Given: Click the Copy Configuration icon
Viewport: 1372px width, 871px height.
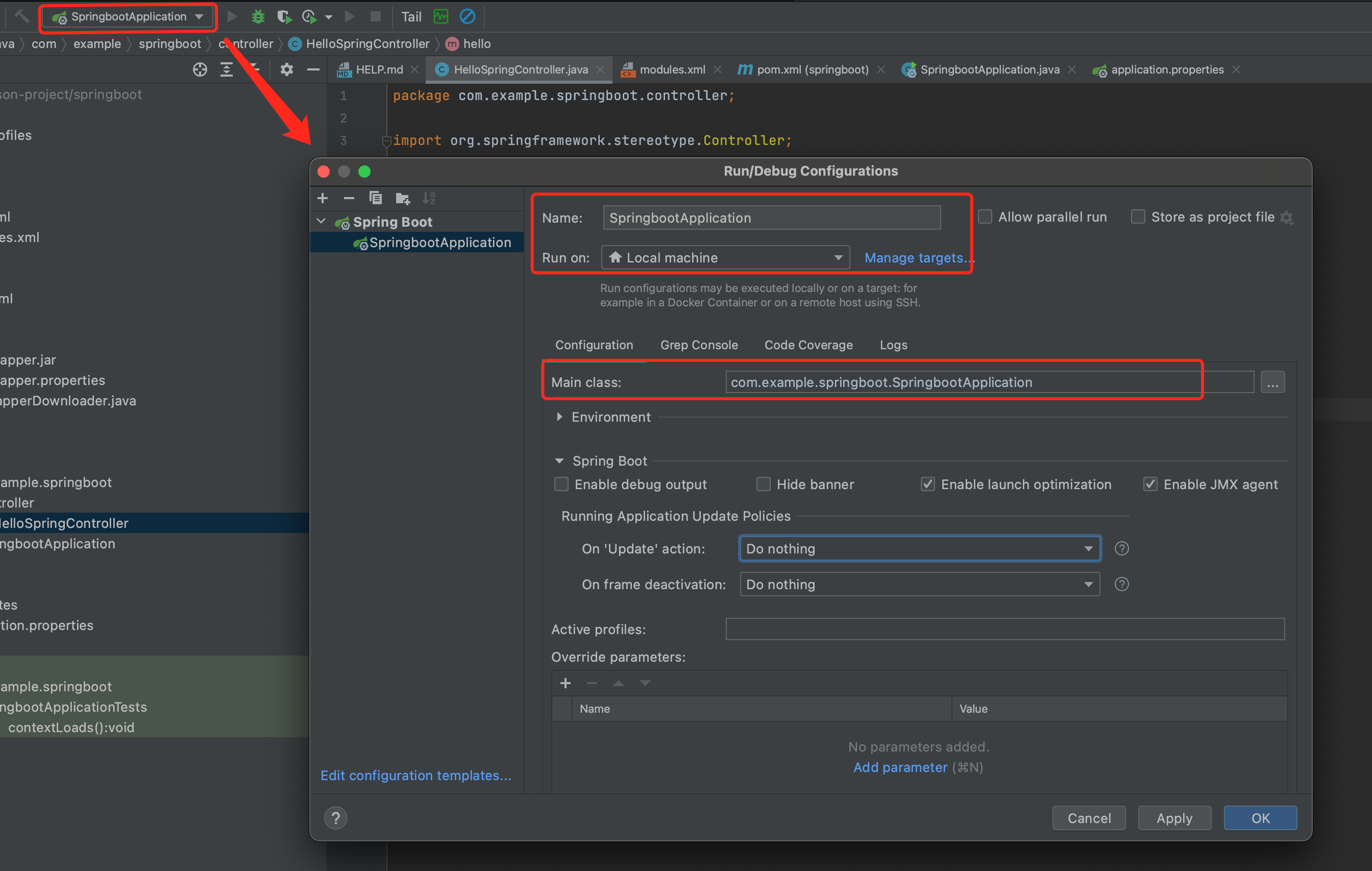Looking at the screenshot, I should pyautogui.click(x=375, y=199).
